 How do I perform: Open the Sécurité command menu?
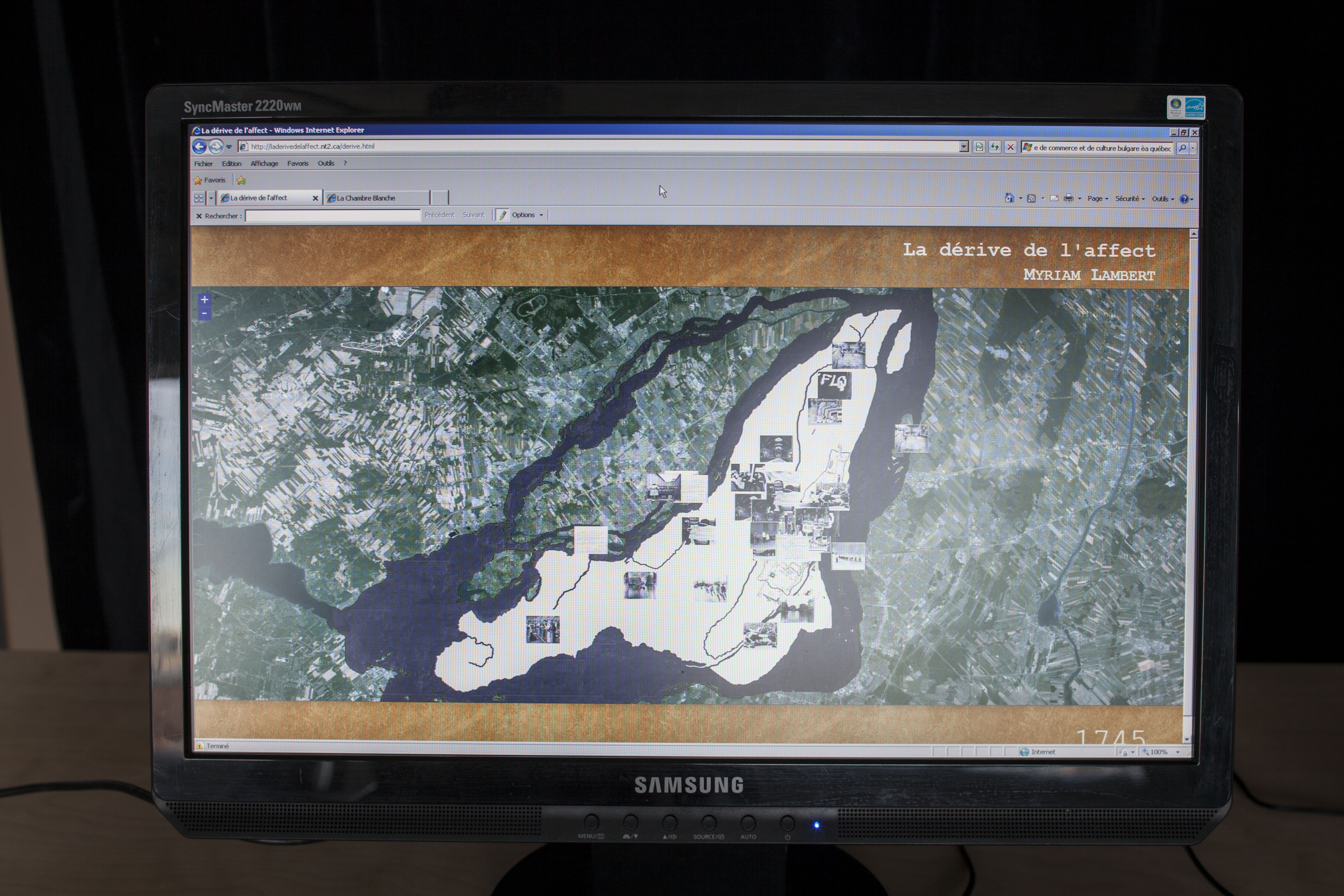pyautogui.click(x=1130, y=199)
